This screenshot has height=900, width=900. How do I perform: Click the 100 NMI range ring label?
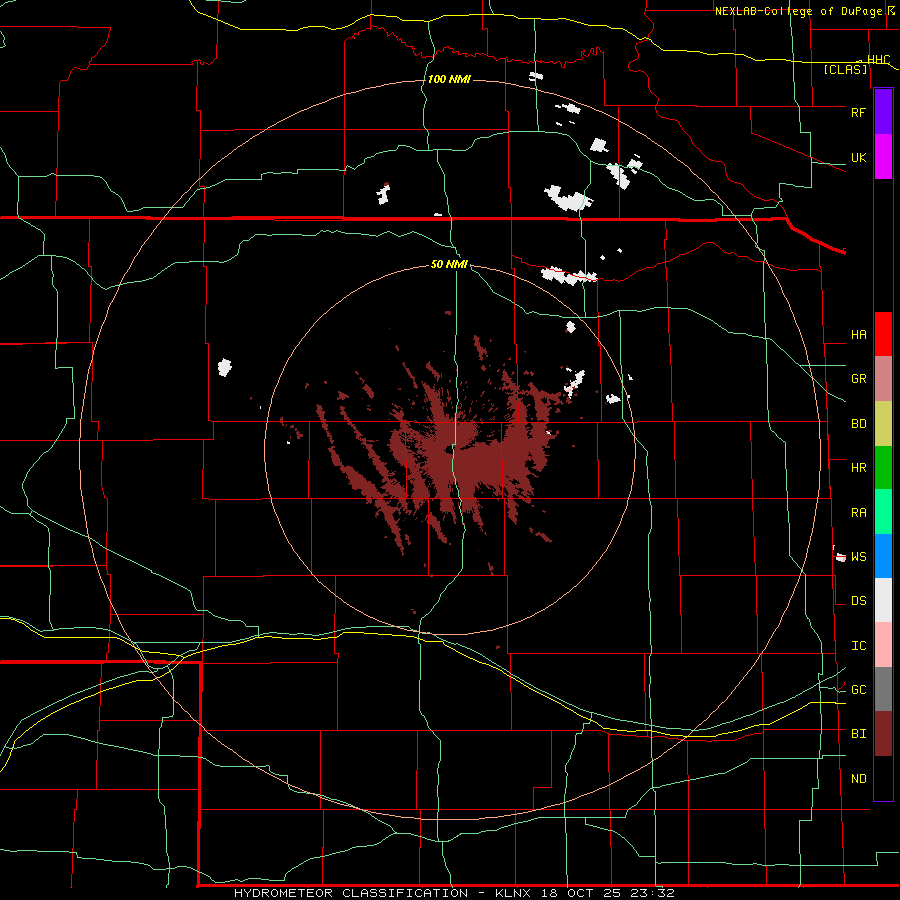[x=449, y=79]
